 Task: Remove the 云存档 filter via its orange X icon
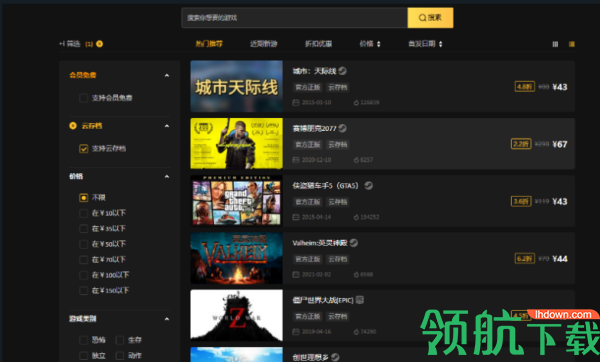click(x=73, y=126)
